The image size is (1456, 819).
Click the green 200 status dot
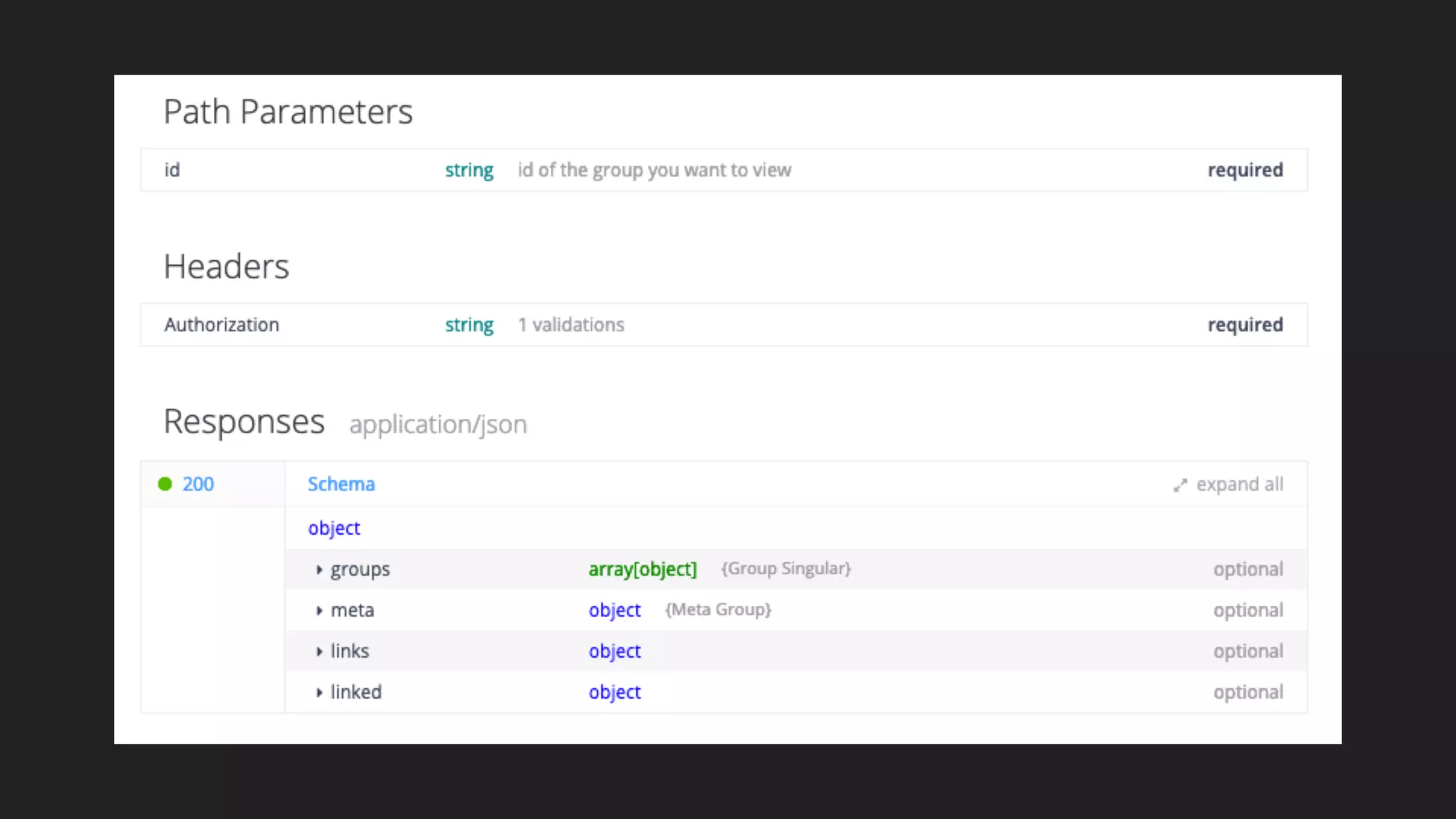click(165, 484)
